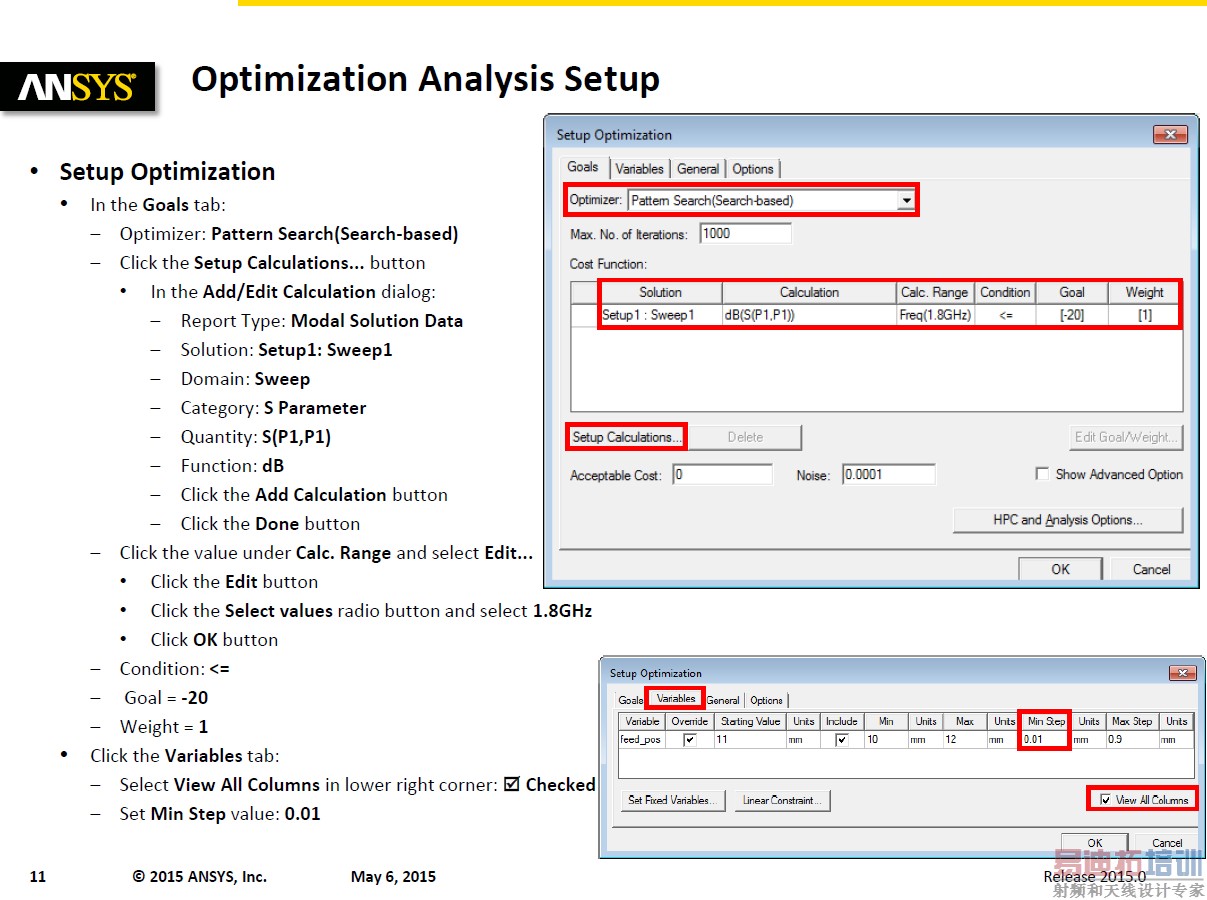Click the Goal column header
The height and width of the screenshot is (900, 1207).
[1072, 293]
